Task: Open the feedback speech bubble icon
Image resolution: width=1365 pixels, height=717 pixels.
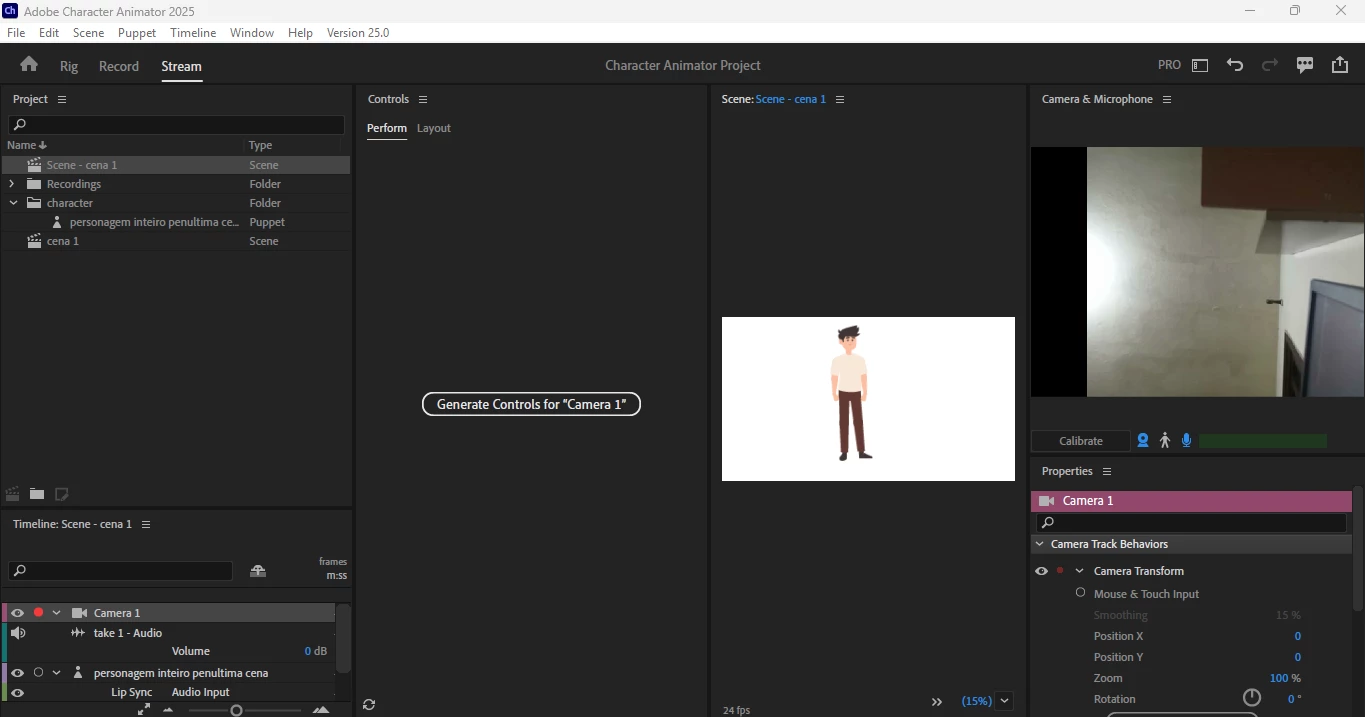Action: (1305, 65)
